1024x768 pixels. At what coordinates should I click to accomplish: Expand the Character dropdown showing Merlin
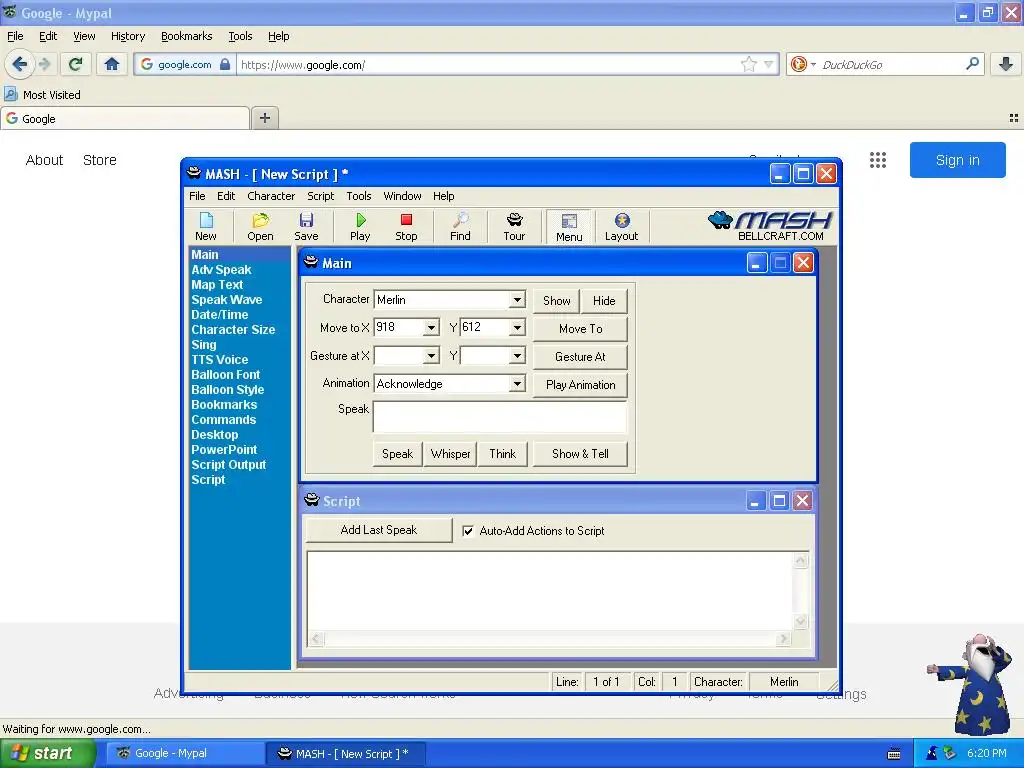[517, 300]
